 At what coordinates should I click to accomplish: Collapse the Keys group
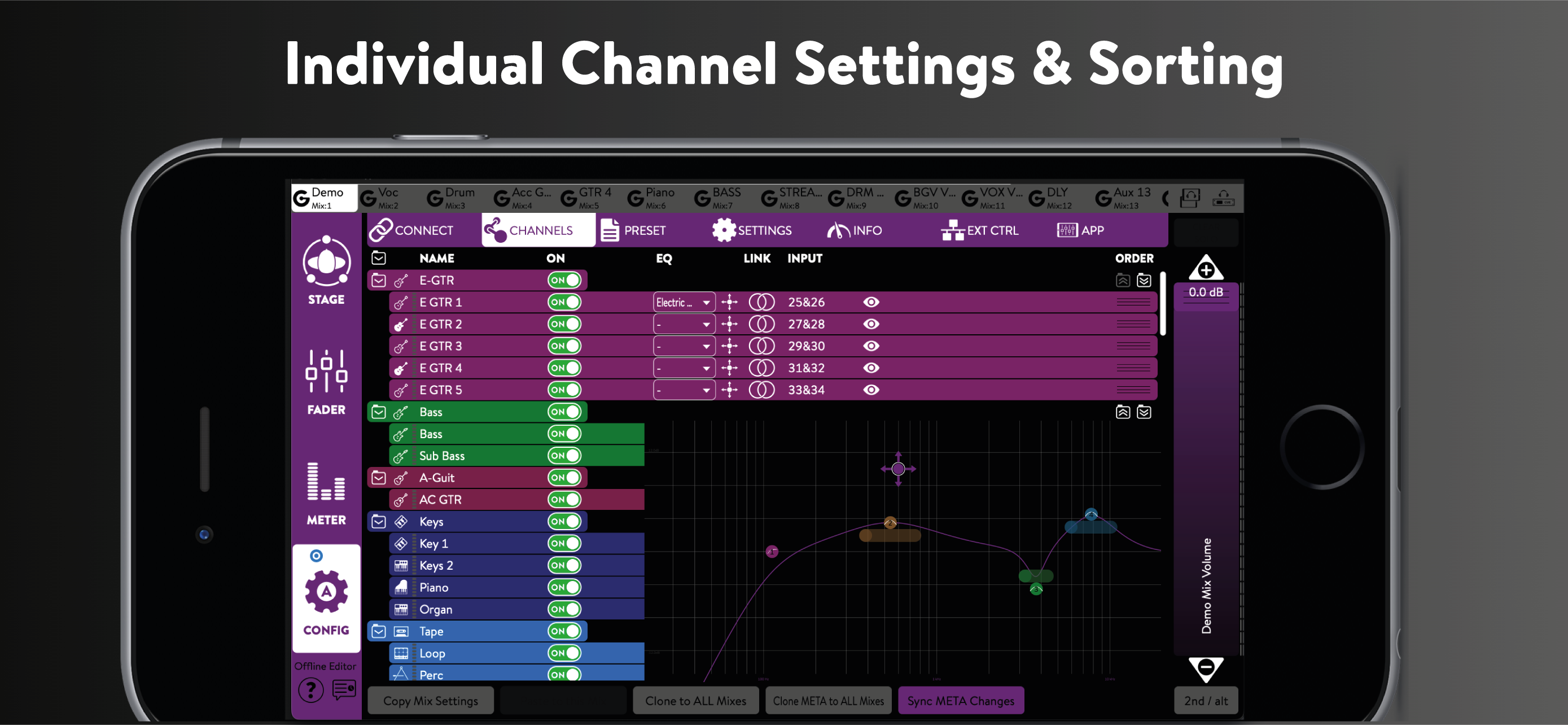[x=379, y=521]
